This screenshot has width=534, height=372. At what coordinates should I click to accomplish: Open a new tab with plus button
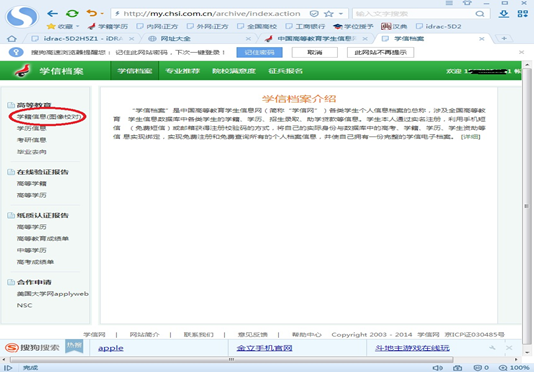coord(504,38)
